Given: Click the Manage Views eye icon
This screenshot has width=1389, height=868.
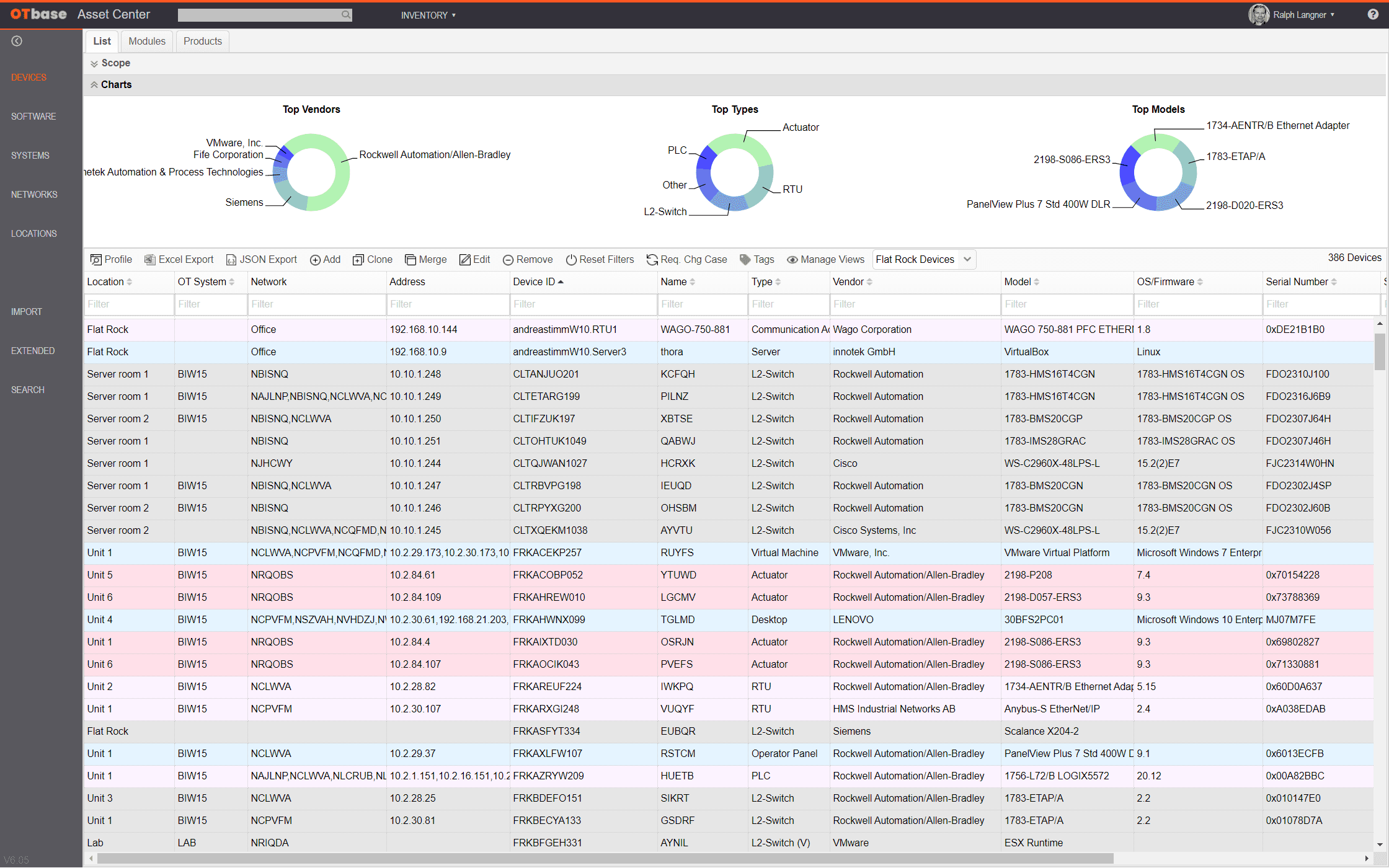Looking at the screenshot, I should click(792, 260).
